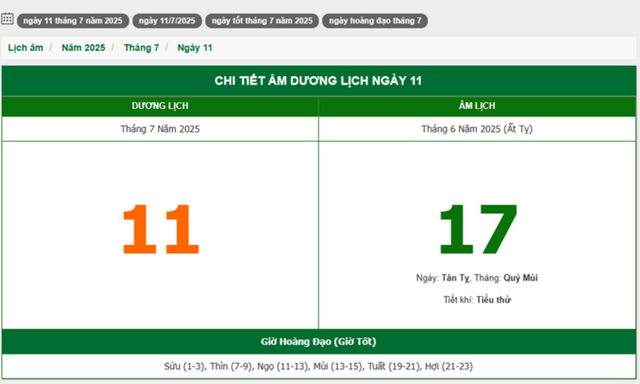Click the large orange solar date 11

(161, 229)
